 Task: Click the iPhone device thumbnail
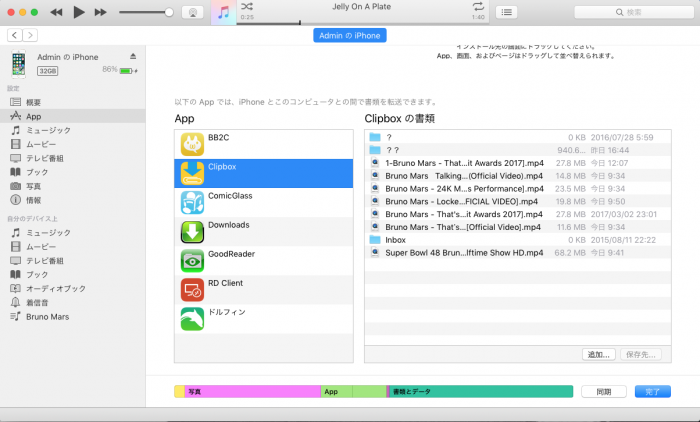point(19,64)
